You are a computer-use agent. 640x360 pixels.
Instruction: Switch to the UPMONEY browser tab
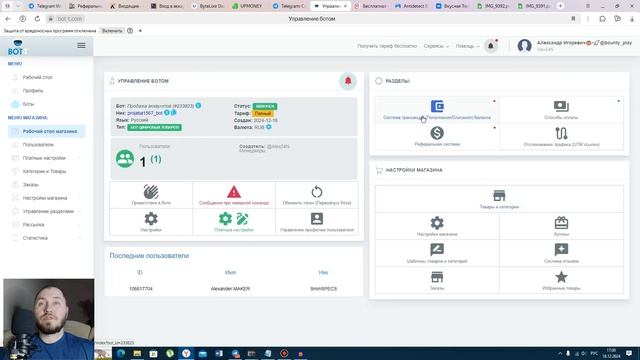[247, 6]
